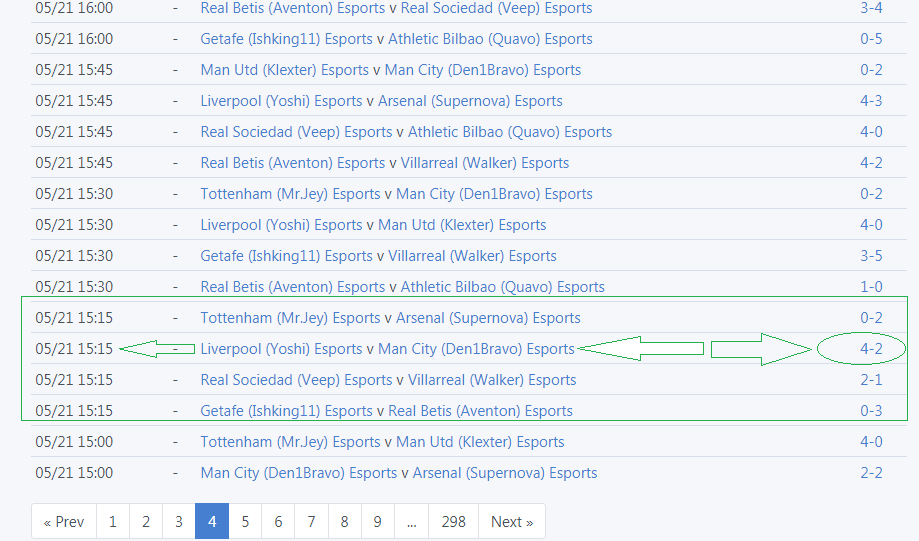Go to page 5 of results
Screen dimensions: 919x541
click(245, 522)
